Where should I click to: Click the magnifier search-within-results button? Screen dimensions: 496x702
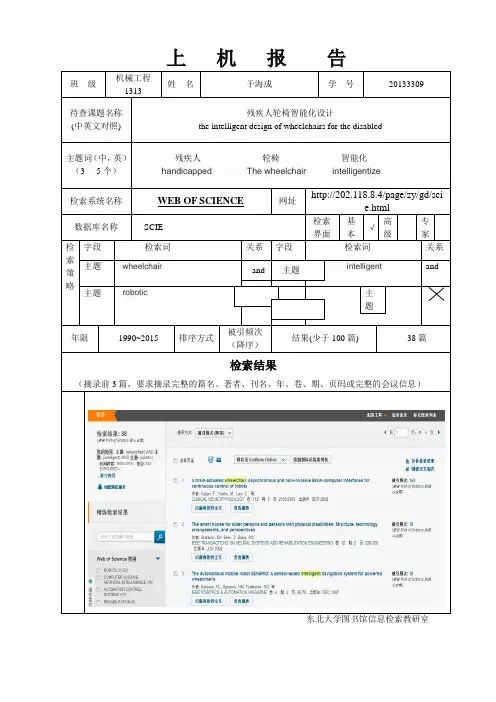[159, 536]
